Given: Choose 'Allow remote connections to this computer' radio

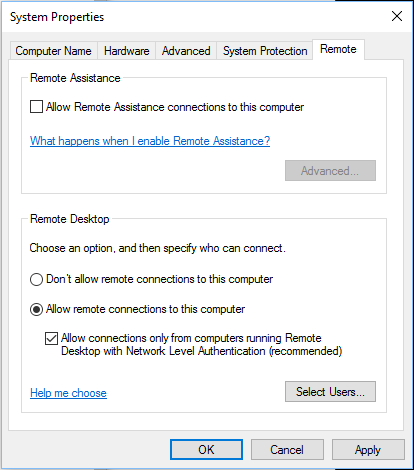Looking at the screenshot, I should click(x=36, y=309).
